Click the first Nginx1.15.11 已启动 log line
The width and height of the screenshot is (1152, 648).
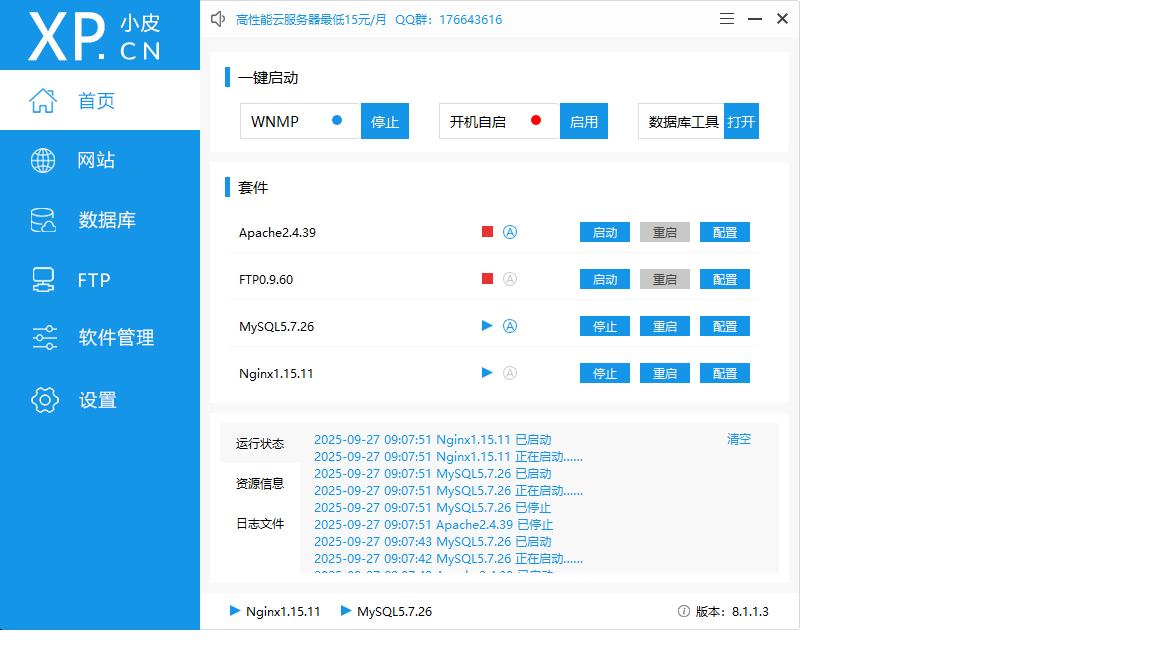[432, 440]
